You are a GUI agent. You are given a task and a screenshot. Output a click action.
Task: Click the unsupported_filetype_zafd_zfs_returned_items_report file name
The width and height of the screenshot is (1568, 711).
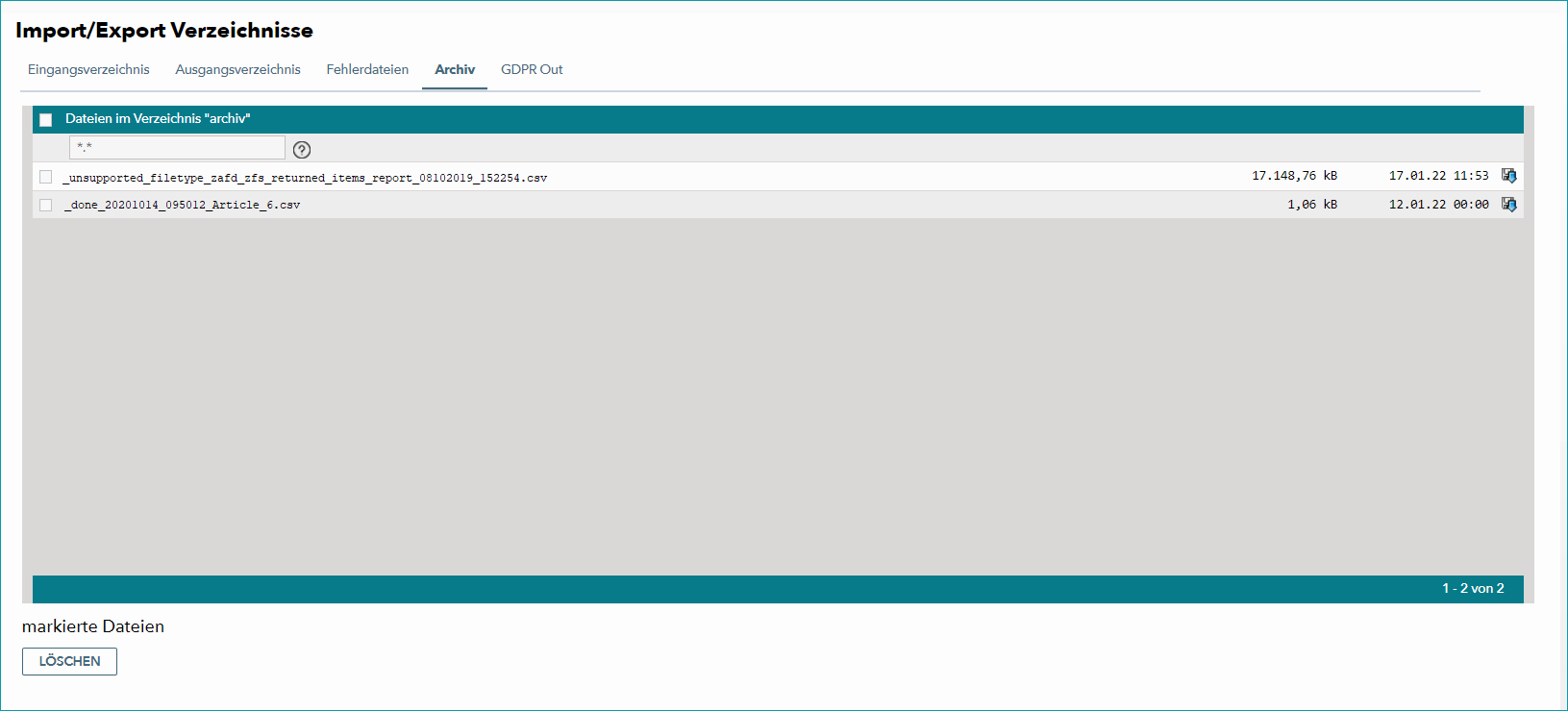pos(305,178)
